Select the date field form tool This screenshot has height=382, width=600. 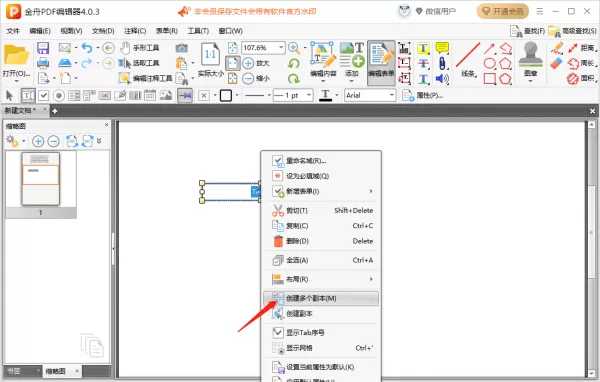tap(150, 95)
